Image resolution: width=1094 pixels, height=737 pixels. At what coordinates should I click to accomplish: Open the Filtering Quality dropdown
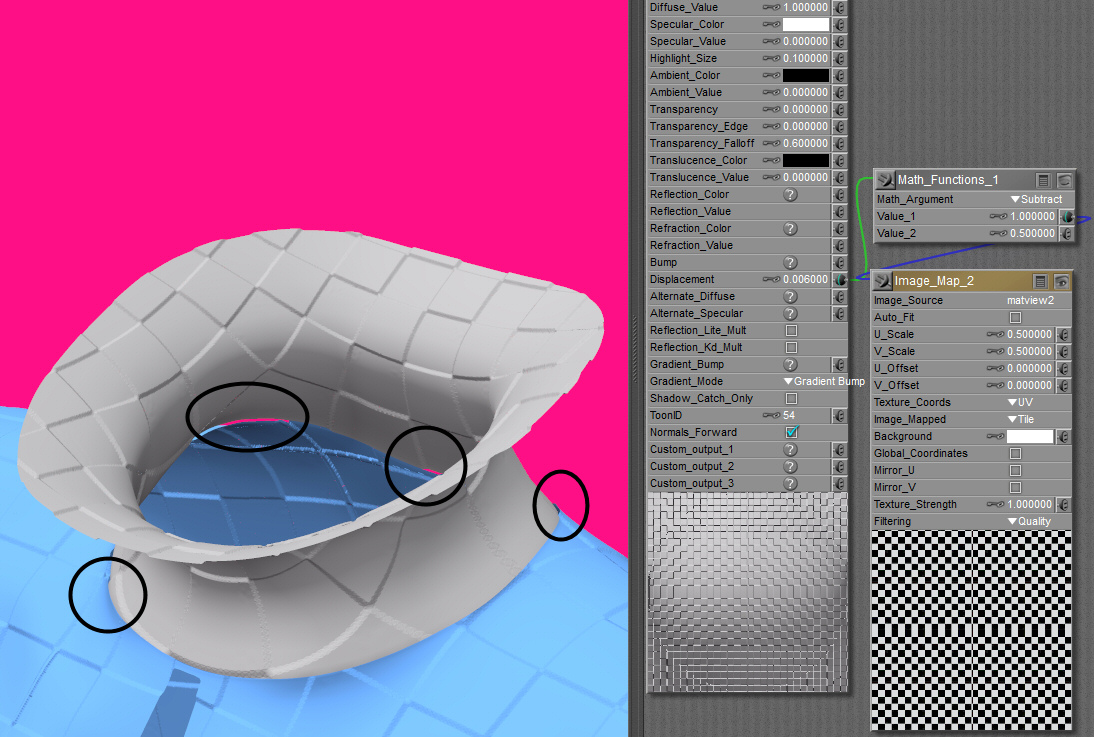(1029, 522)
